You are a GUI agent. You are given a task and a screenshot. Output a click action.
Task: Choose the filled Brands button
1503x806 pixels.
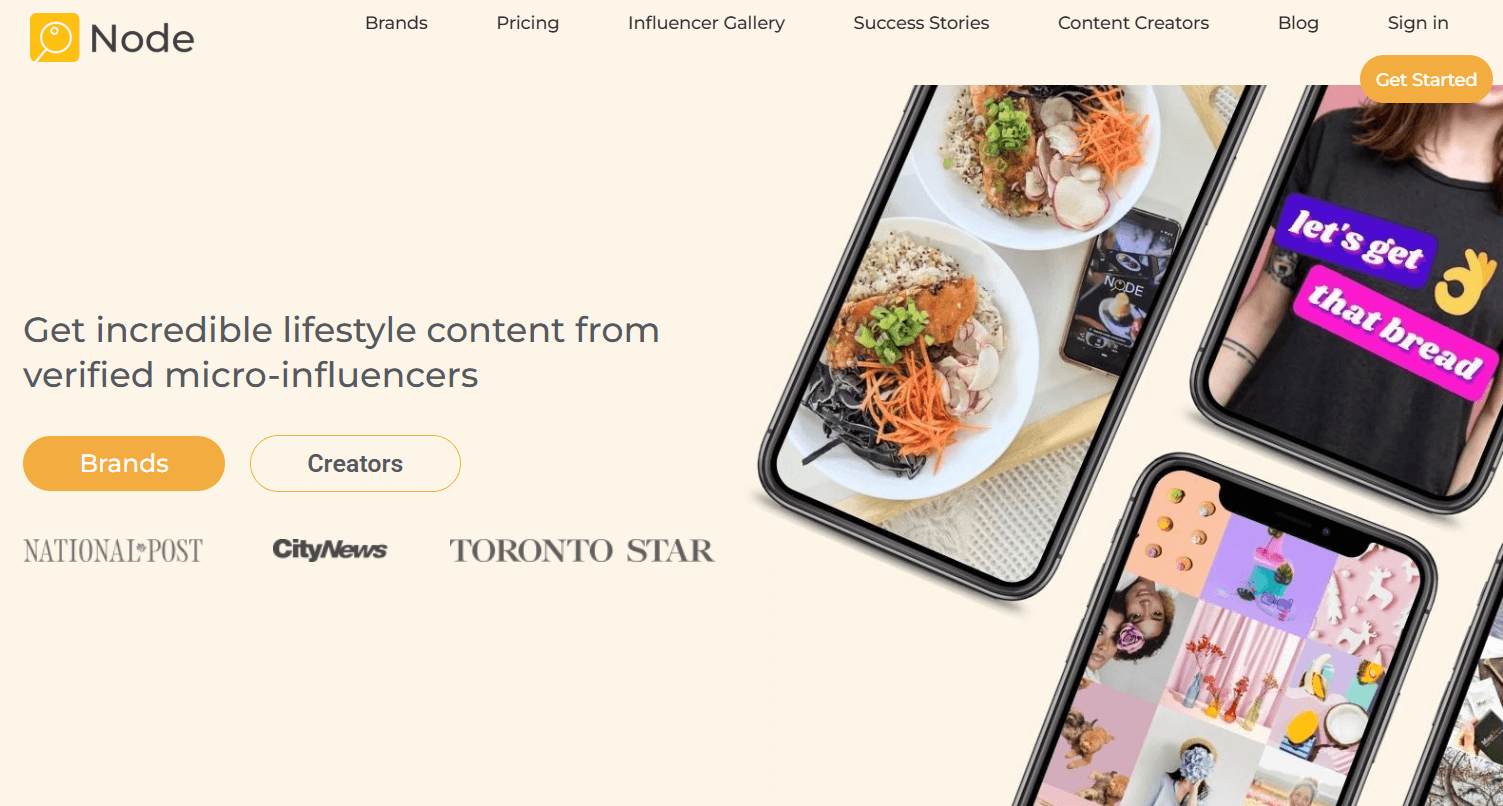tap(124, 463)
